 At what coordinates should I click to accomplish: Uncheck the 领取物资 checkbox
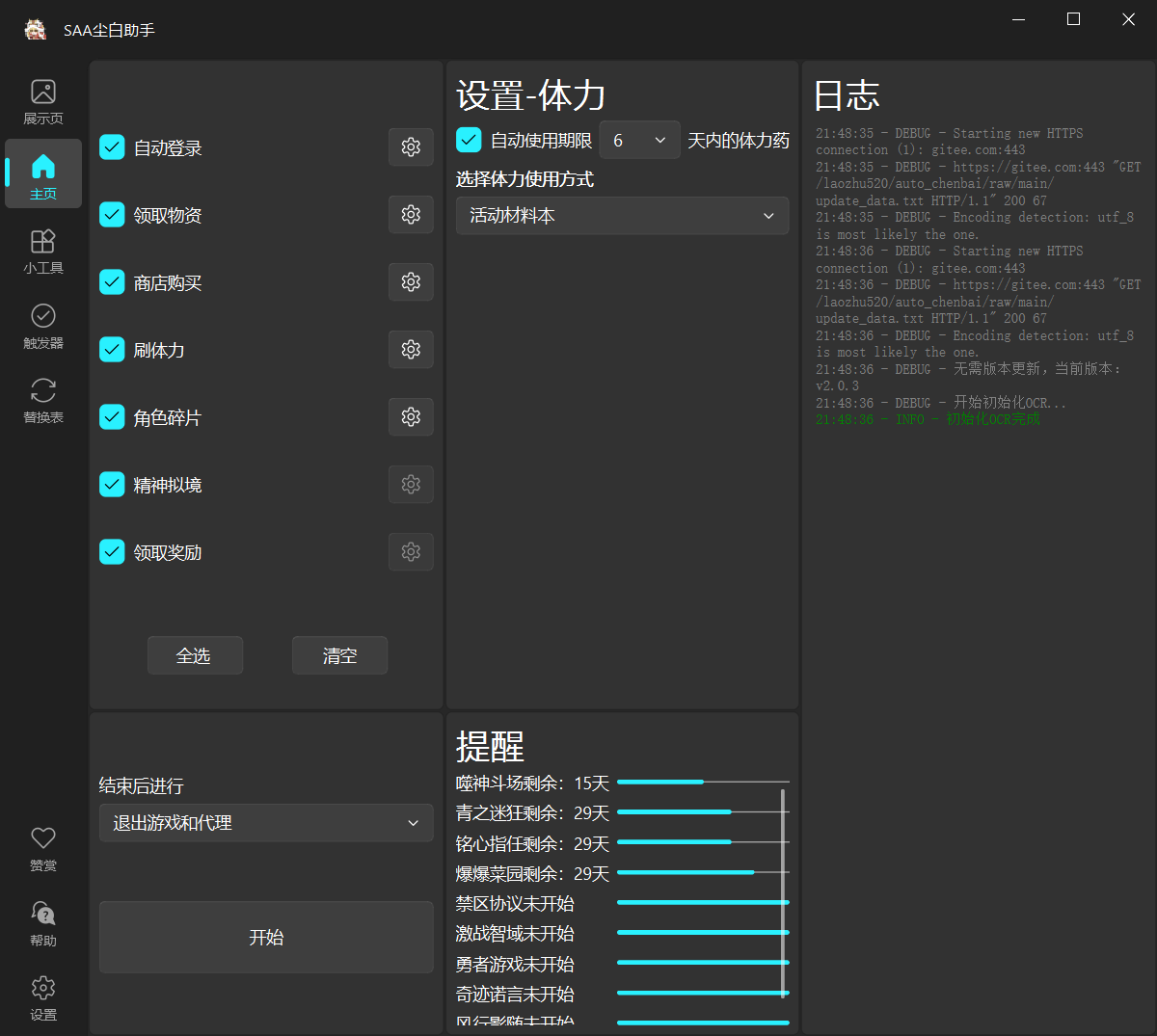(x=112, y=215)
